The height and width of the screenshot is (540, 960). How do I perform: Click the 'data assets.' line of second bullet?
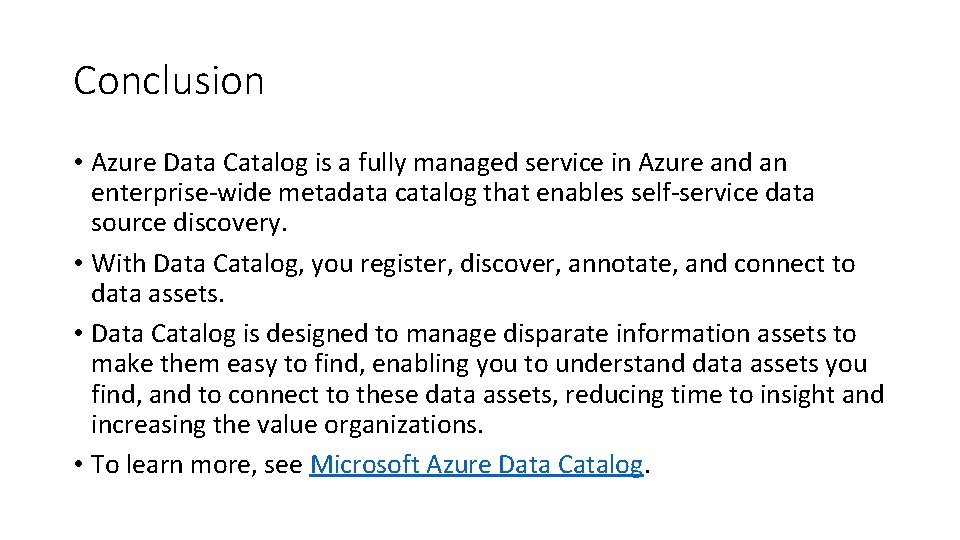(159, 294)
